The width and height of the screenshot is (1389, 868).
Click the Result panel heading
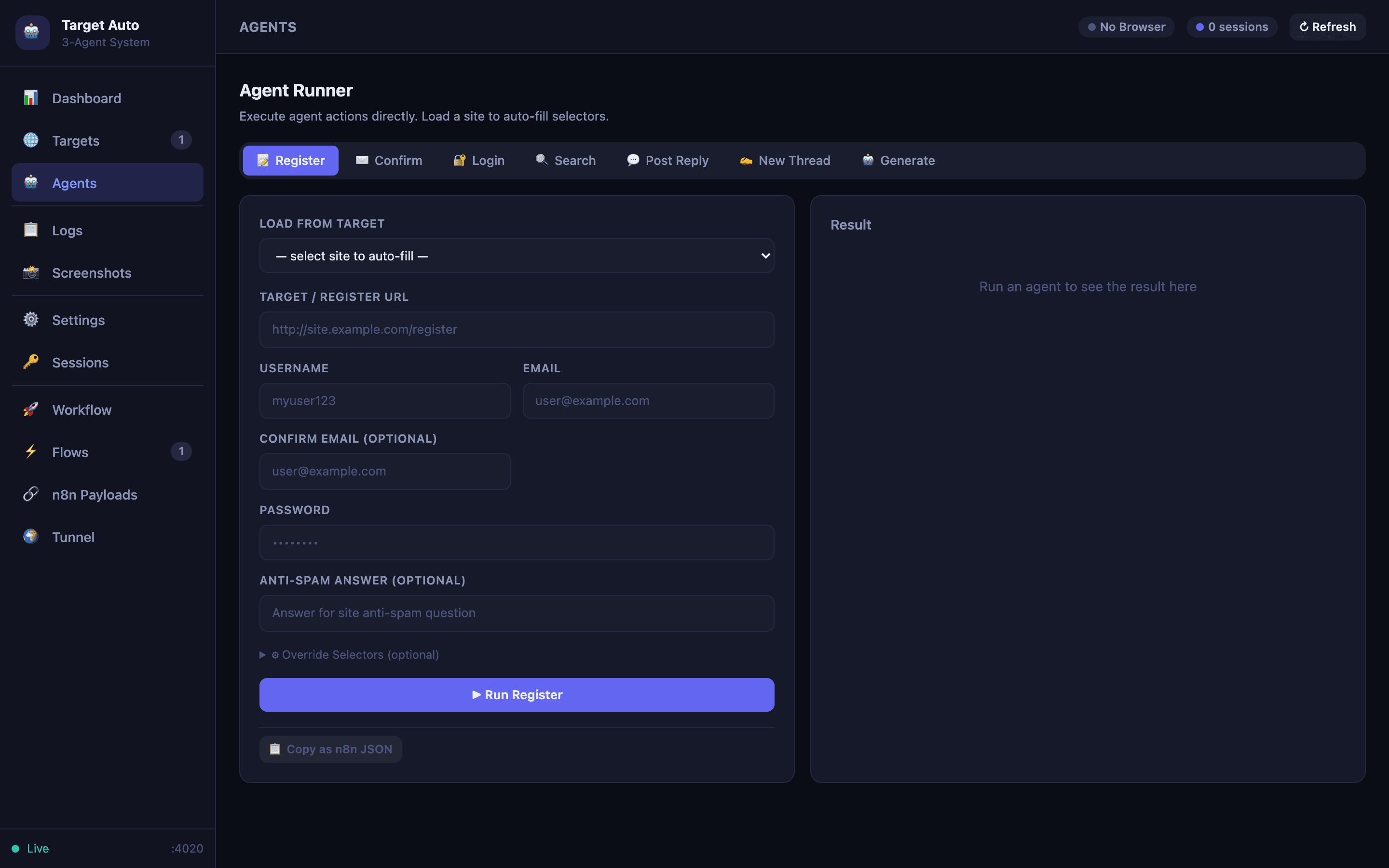(x=851, y=225)
